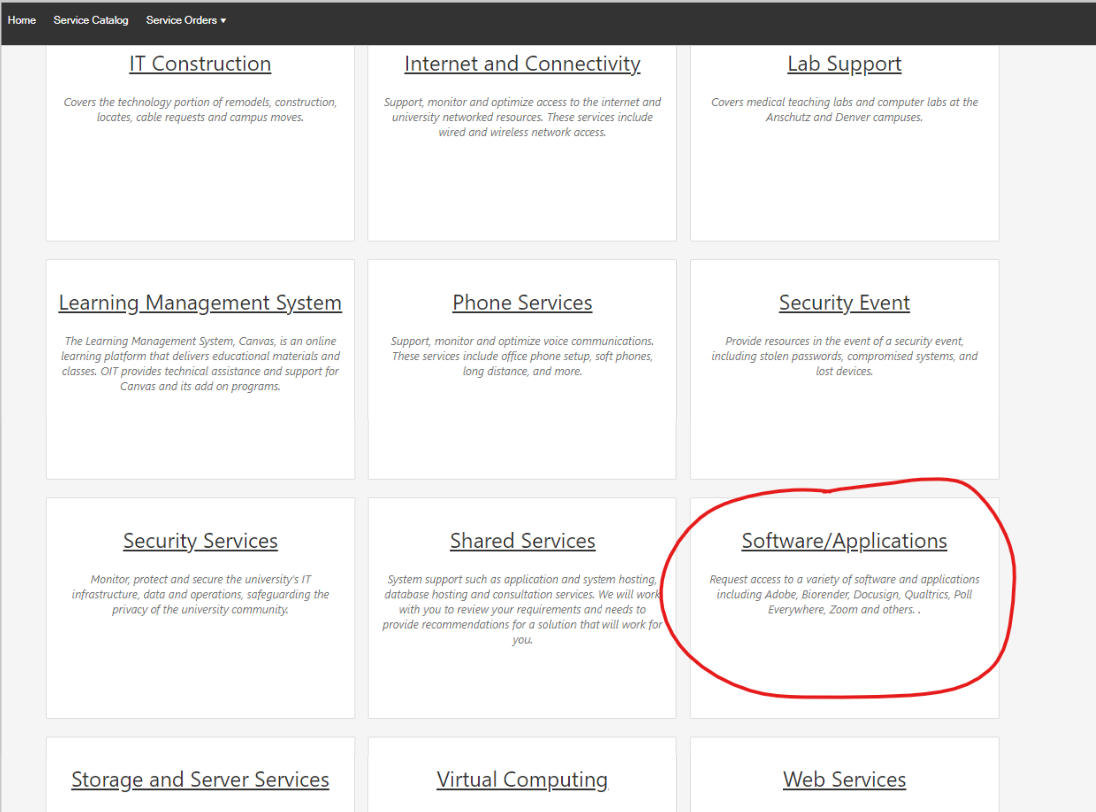This screenshot has height=812, width=1096.
Task: Go to Service Catalog in navbar
Action: 91,20
